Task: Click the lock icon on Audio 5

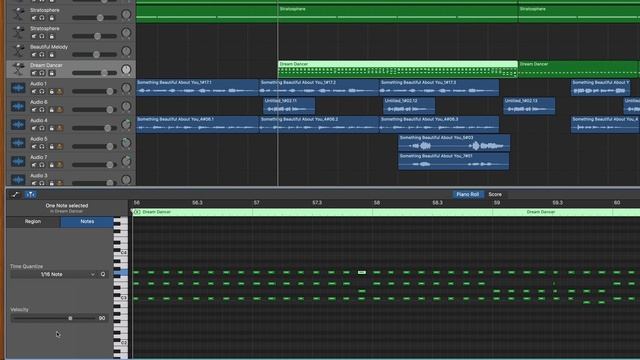Action: [52, 147]
